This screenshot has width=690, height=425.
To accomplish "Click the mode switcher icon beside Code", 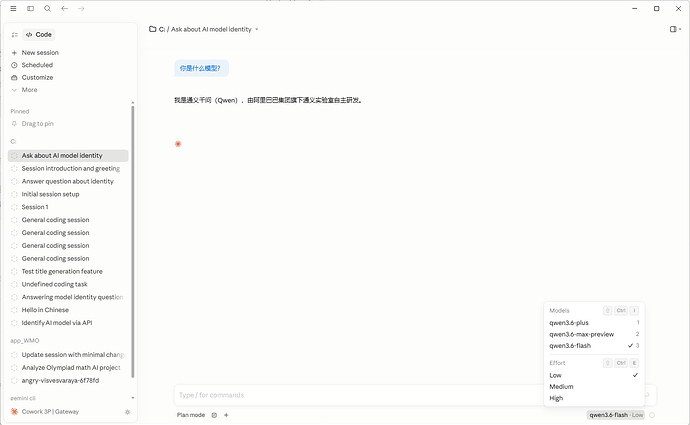I will click(x=15, y=35).
